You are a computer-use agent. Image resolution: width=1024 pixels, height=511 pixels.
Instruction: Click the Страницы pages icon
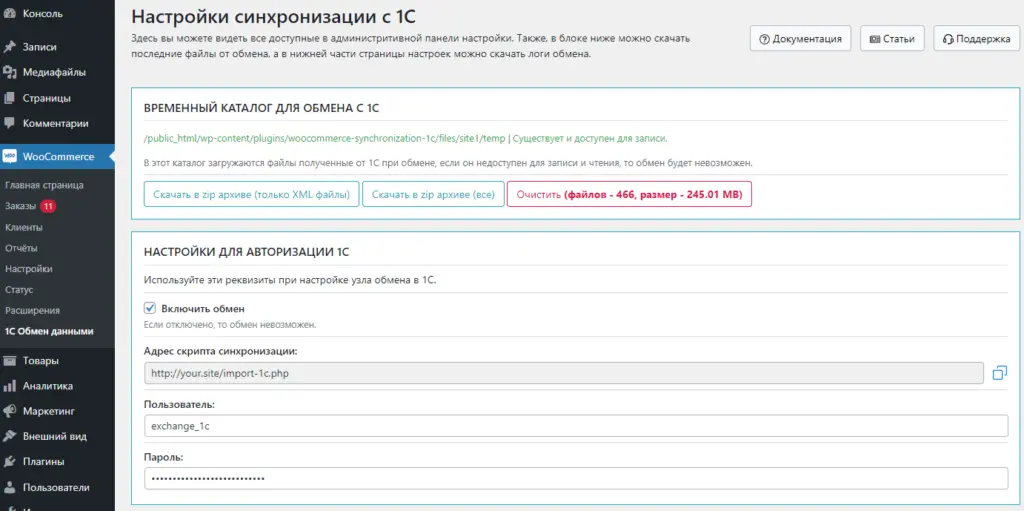pos(9,98)
